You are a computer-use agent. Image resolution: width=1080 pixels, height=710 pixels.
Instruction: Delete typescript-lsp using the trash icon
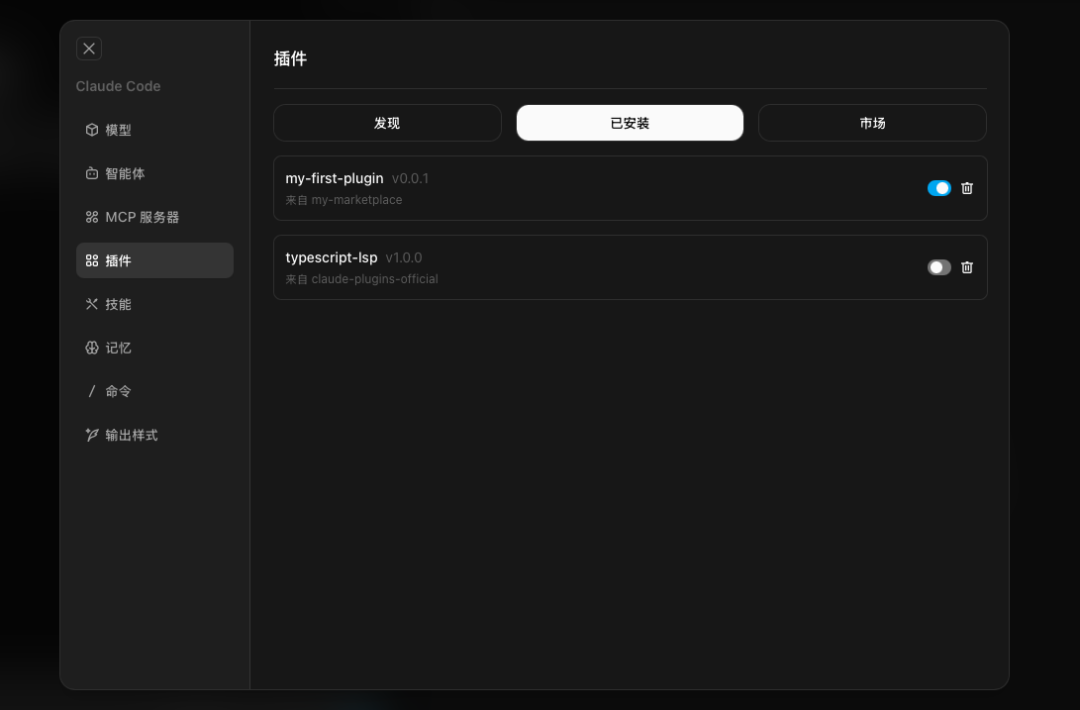click(x=967, y=267)
